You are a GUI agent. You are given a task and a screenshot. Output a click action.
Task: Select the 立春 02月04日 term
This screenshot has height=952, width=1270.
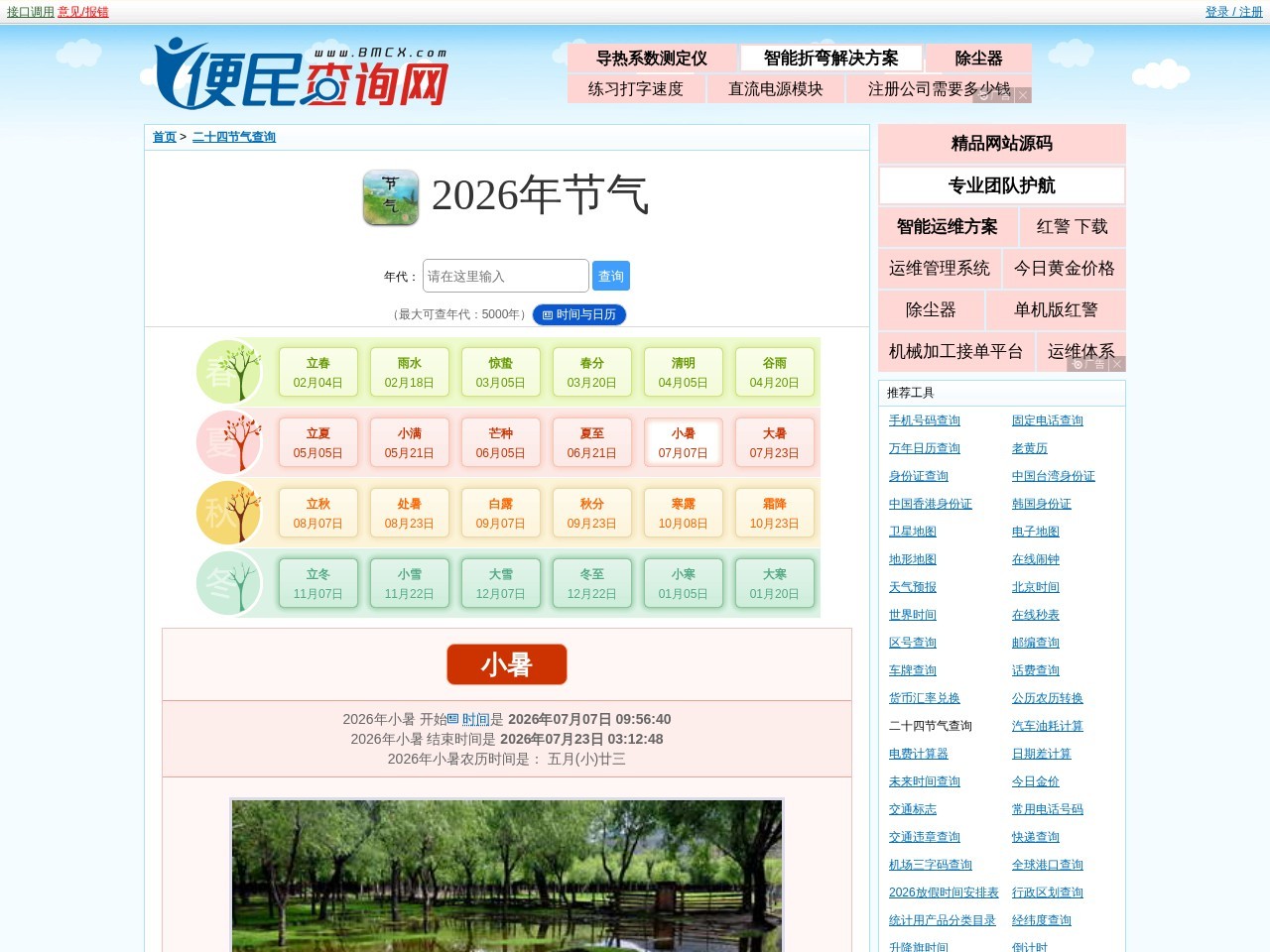point(318,372)
